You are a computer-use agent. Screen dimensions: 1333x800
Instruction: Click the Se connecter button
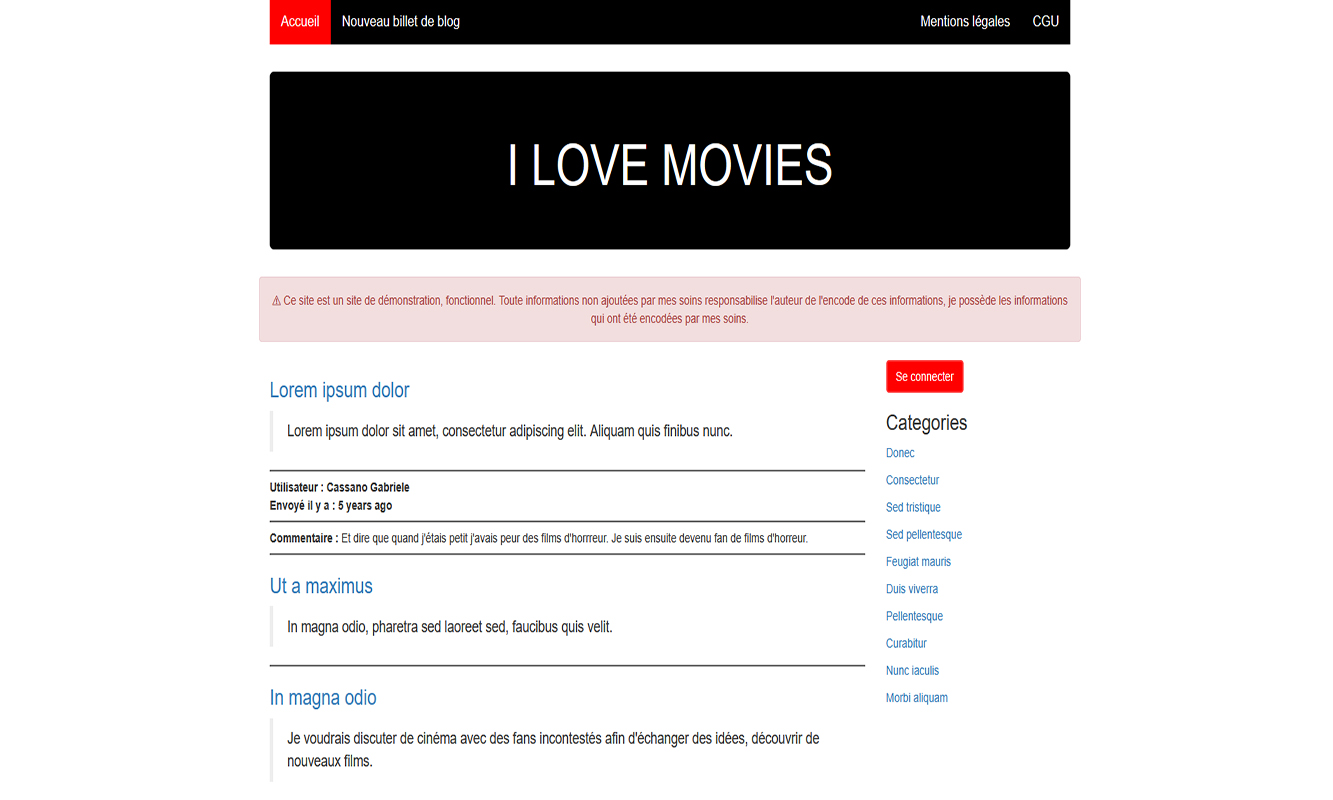point(924,376)
